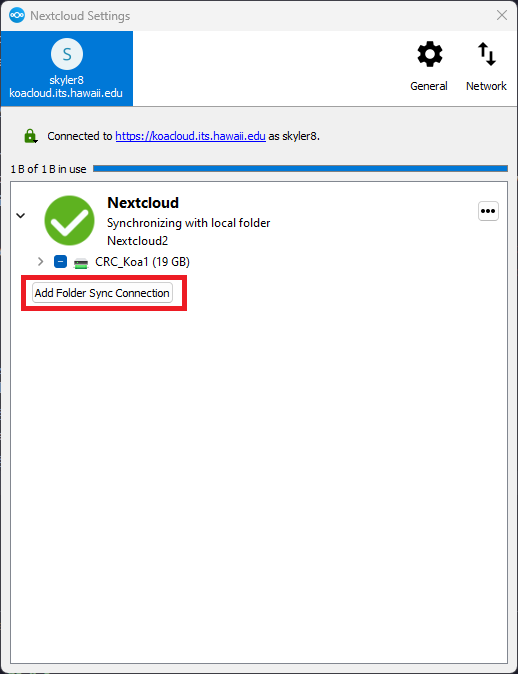
Task: Click the skyler8 account avatar
Action: (x=67, y=54)
